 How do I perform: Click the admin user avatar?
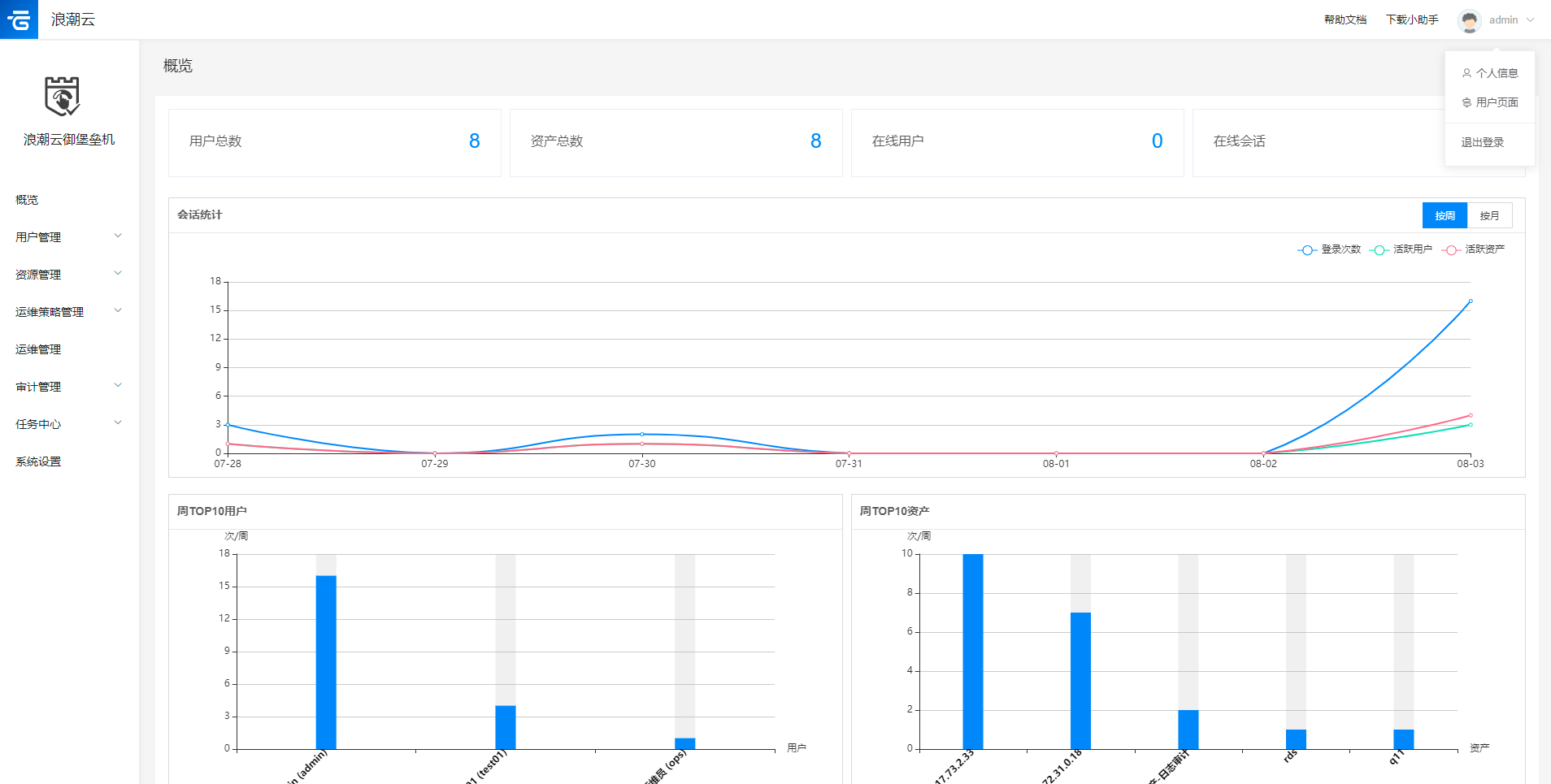click(x=1469, y=20)
